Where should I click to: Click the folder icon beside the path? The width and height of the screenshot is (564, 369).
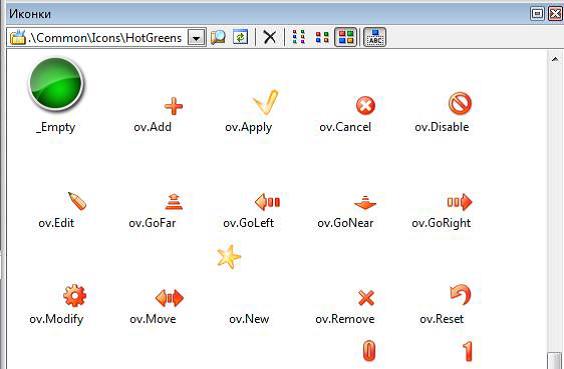(18, 37)
